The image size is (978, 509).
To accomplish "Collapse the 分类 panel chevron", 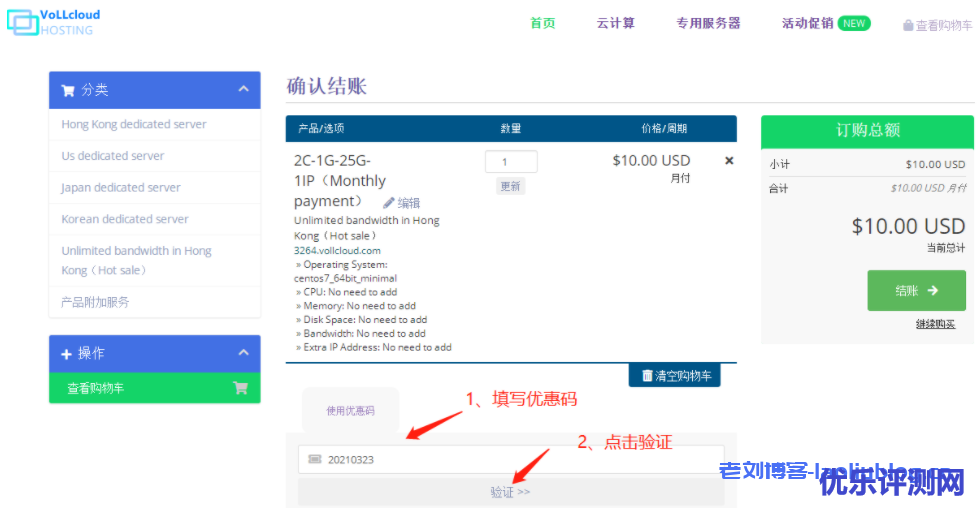I will click(x=243, y=89).
